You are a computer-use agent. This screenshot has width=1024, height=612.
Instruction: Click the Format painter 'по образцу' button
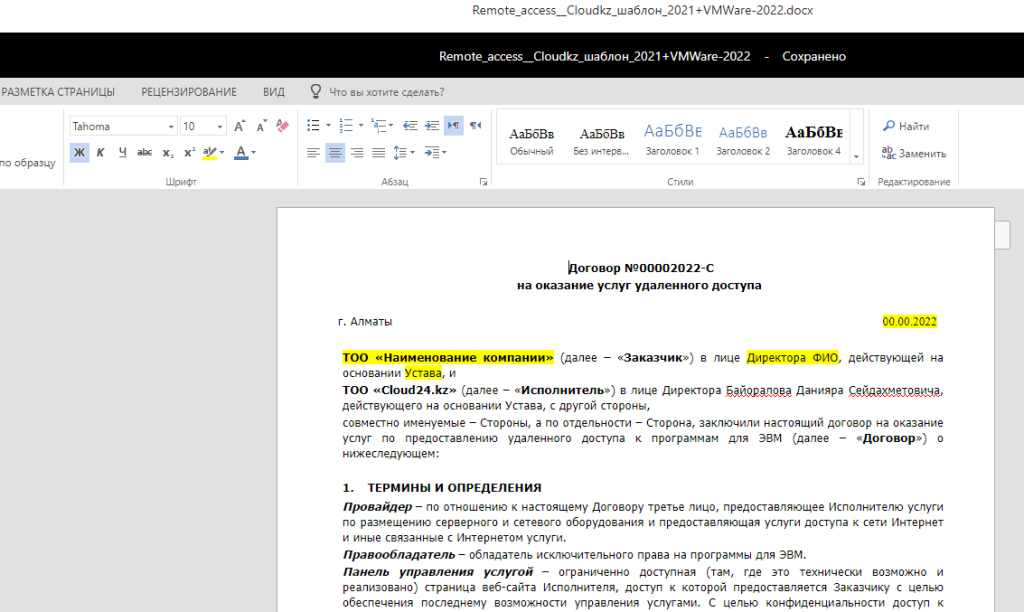(27, 163)
